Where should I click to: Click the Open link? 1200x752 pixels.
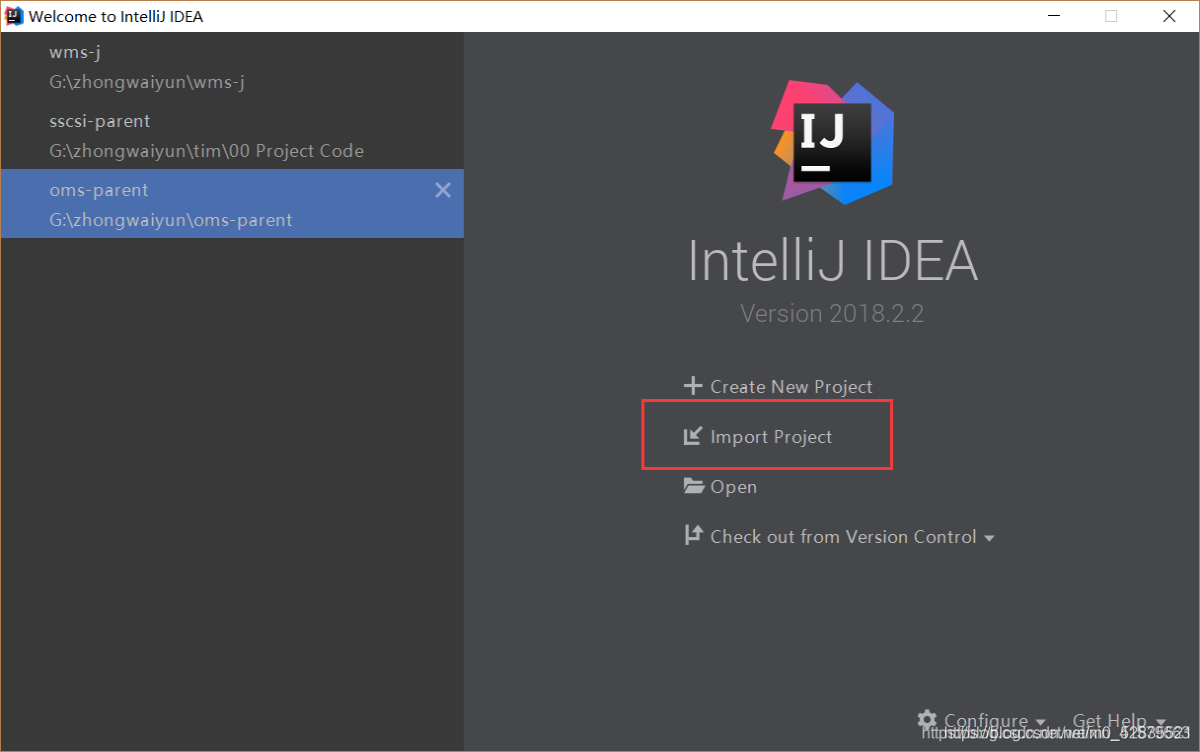tap(733, 487)
